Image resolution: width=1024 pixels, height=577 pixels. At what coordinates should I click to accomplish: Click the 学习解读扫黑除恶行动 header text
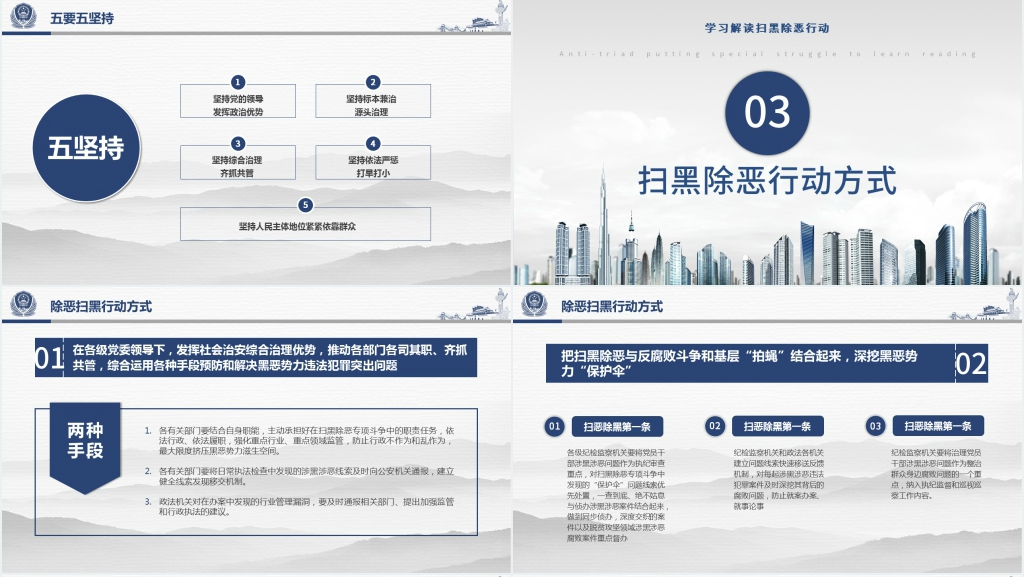pos(768,28)
